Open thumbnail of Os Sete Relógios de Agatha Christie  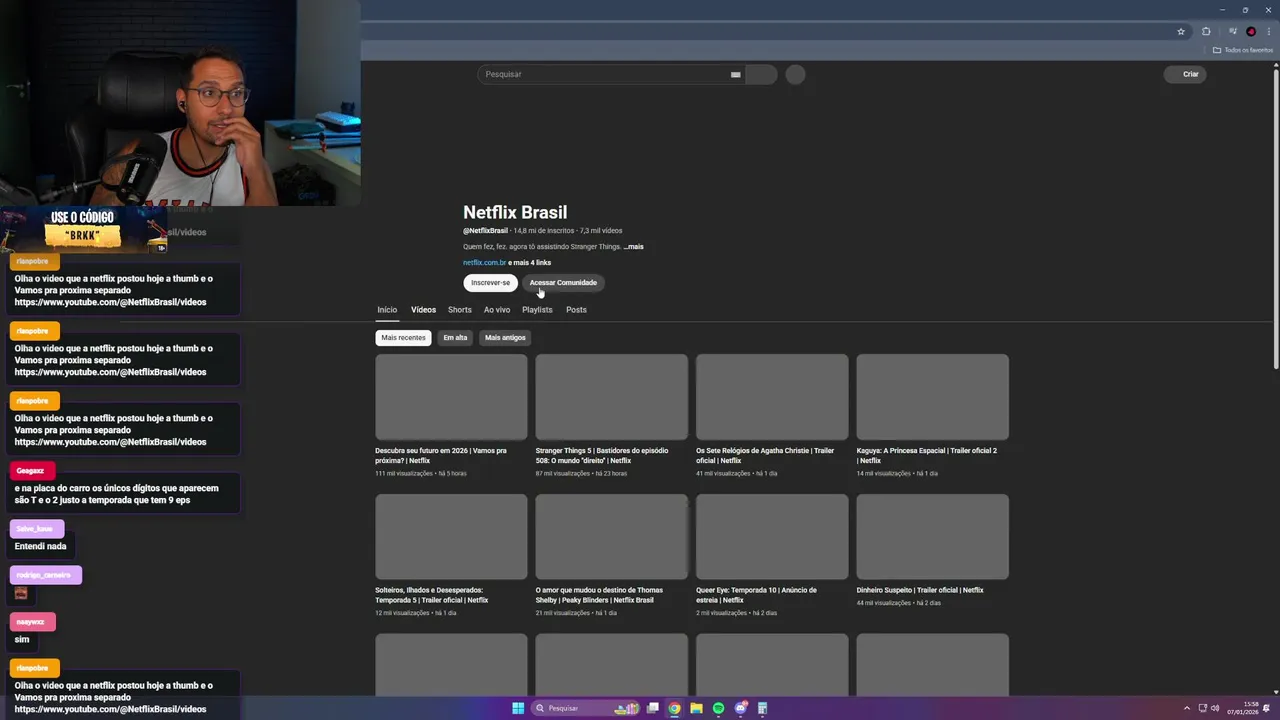click(772, 397)
